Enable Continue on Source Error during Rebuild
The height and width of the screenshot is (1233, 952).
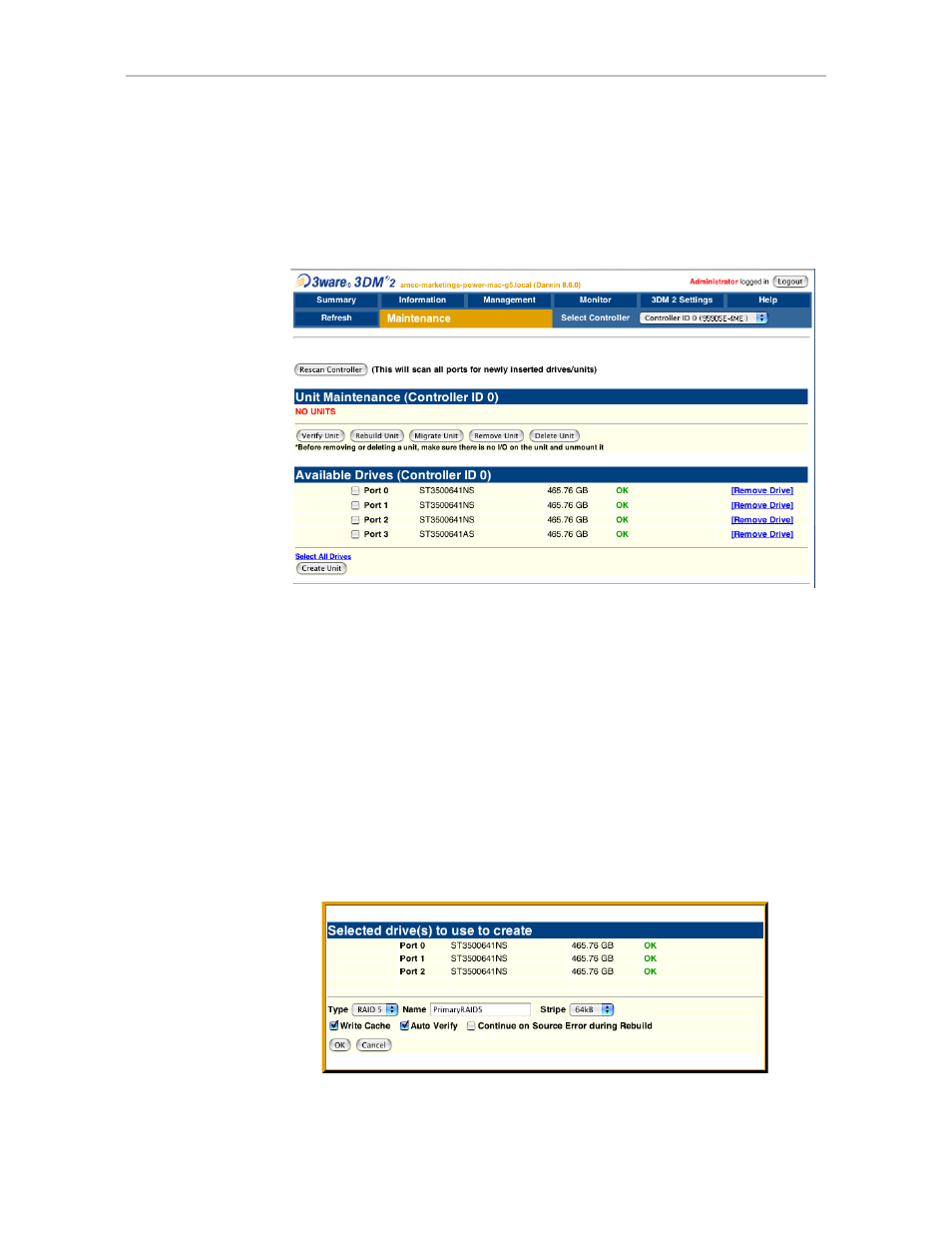[x=471, y=1025]
